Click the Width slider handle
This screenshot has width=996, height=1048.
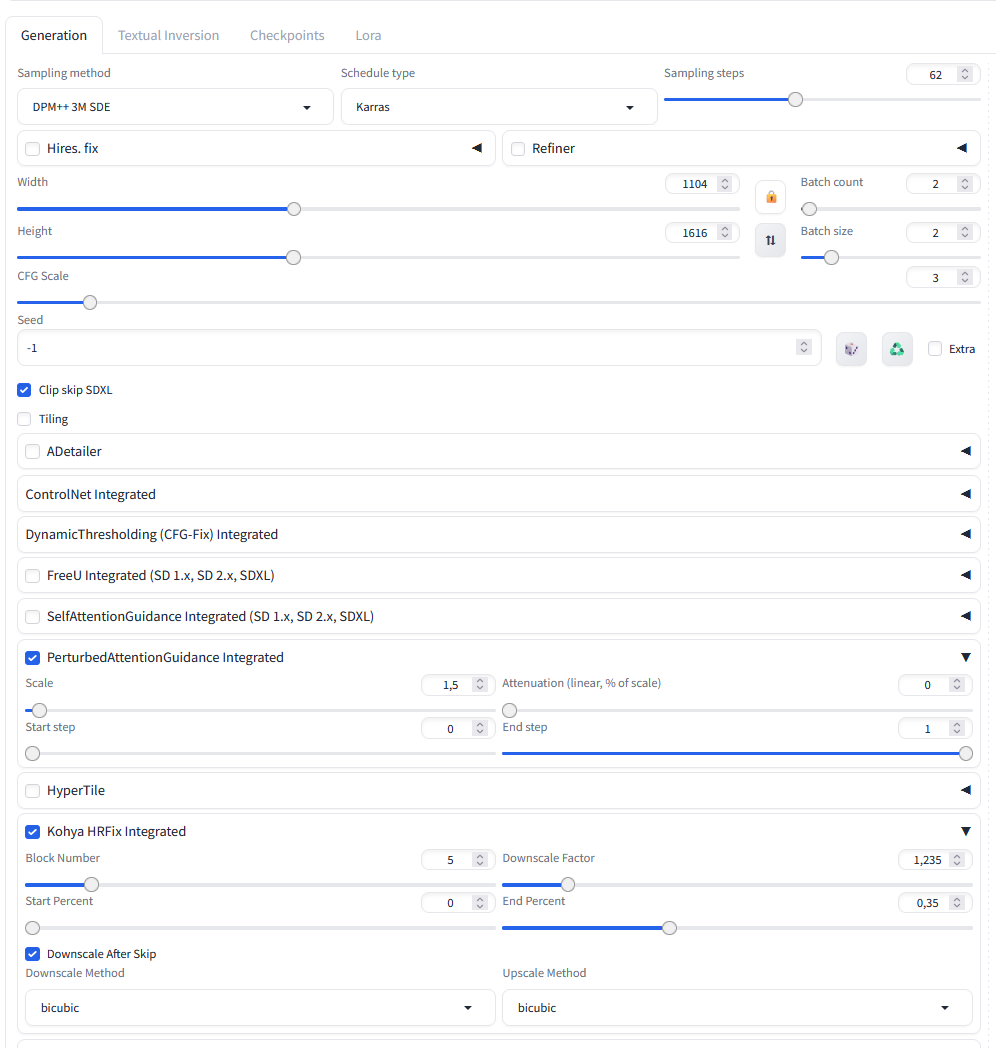294,209
